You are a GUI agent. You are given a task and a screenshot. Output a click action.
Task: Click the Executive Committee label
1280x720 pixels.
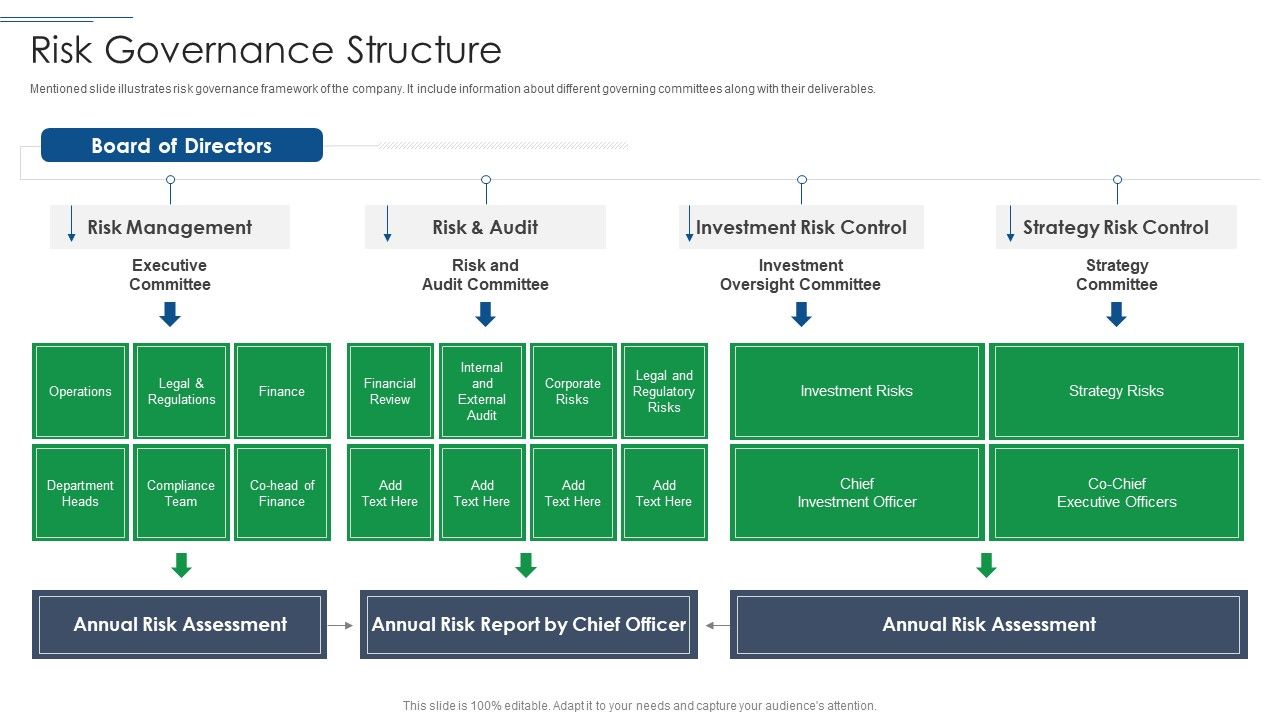pyautogui.click(x=170, y=275)
